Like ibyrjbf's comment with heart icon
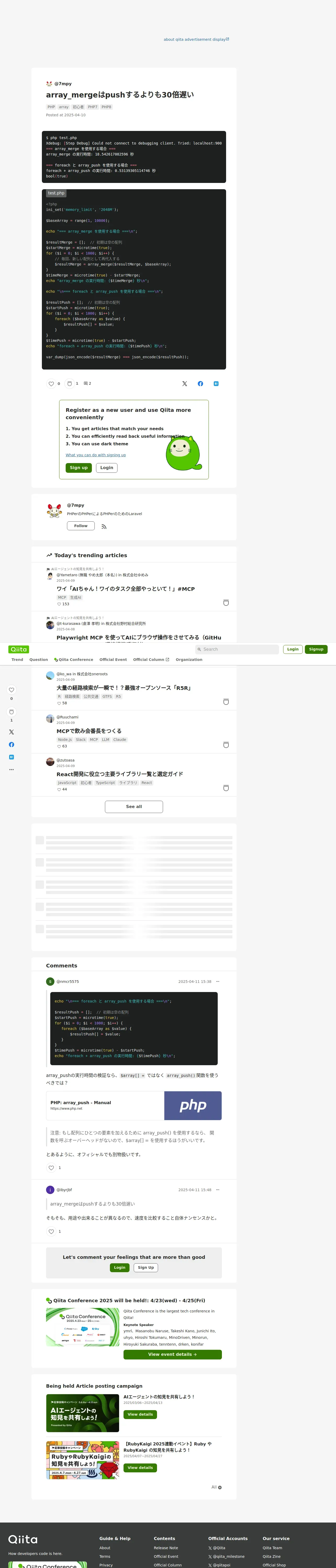Screen dimensions: 336x1568 click(x=51, y=1231)
